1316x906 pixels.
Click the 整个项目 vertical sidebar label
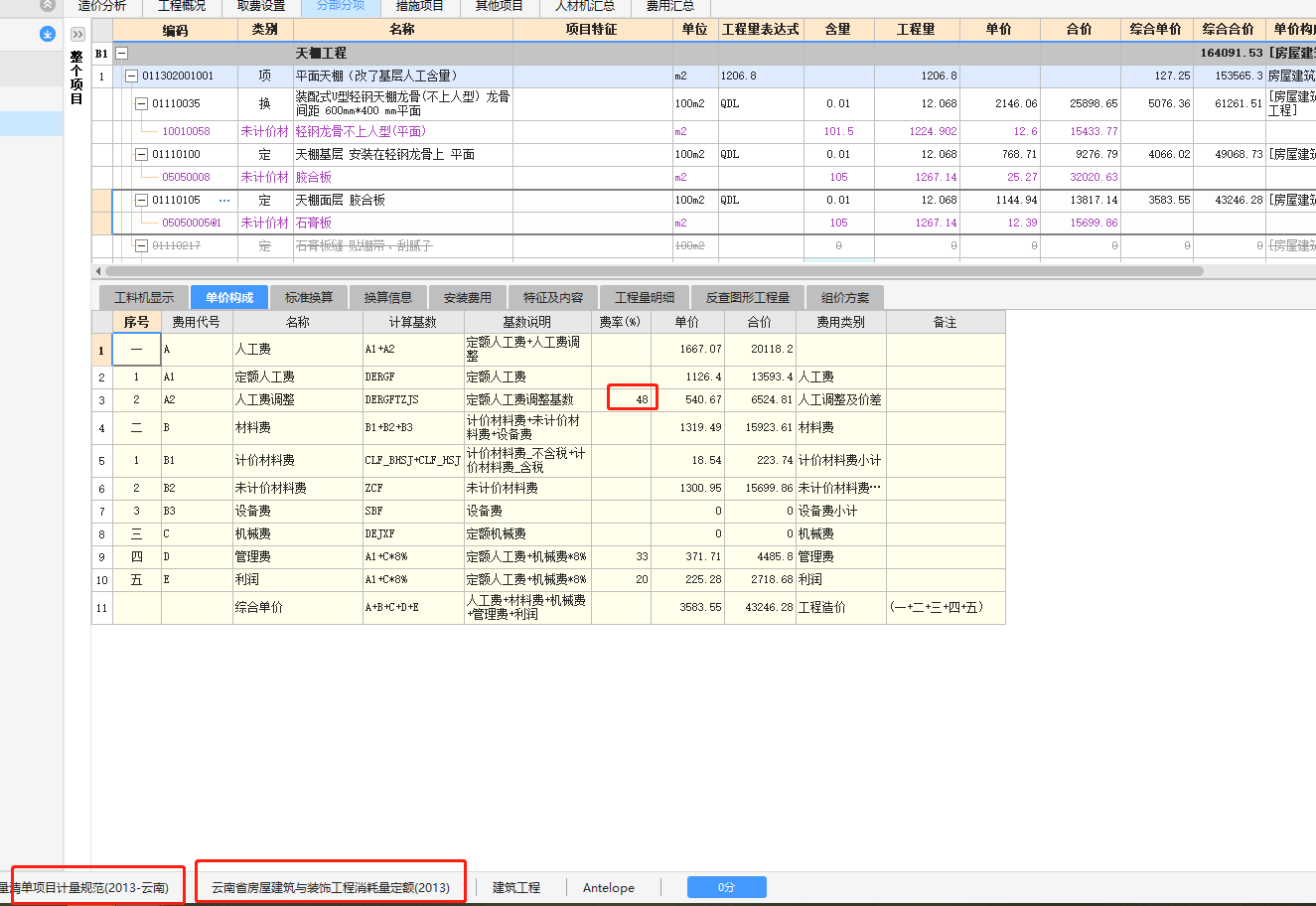click(76, 78)
